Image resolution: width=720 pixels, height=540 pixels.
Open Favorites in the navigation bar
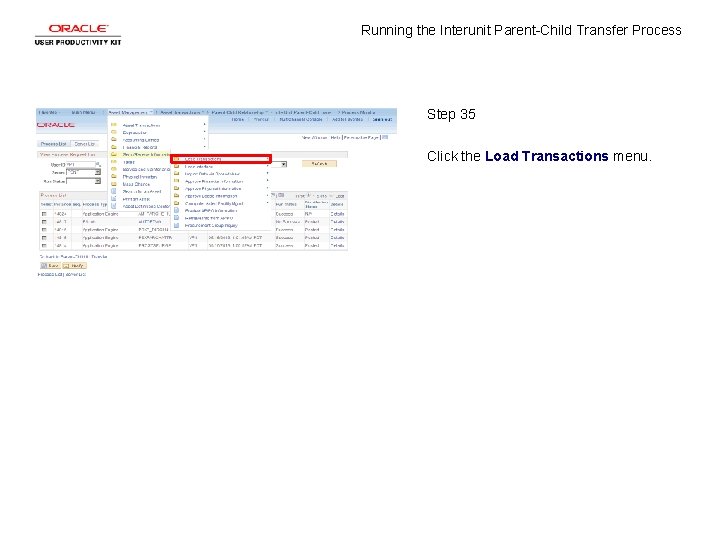coord(49,112)
